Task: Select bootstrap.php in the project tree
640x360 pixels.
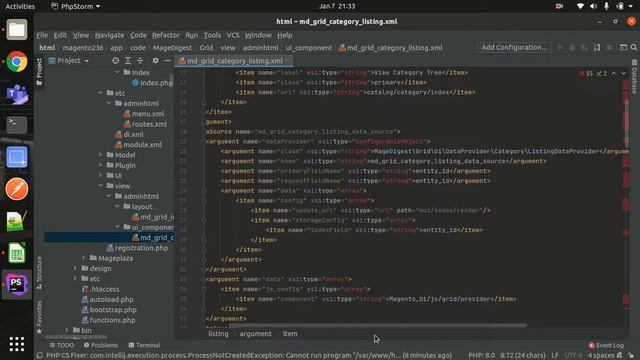Action: click(109, 310)
